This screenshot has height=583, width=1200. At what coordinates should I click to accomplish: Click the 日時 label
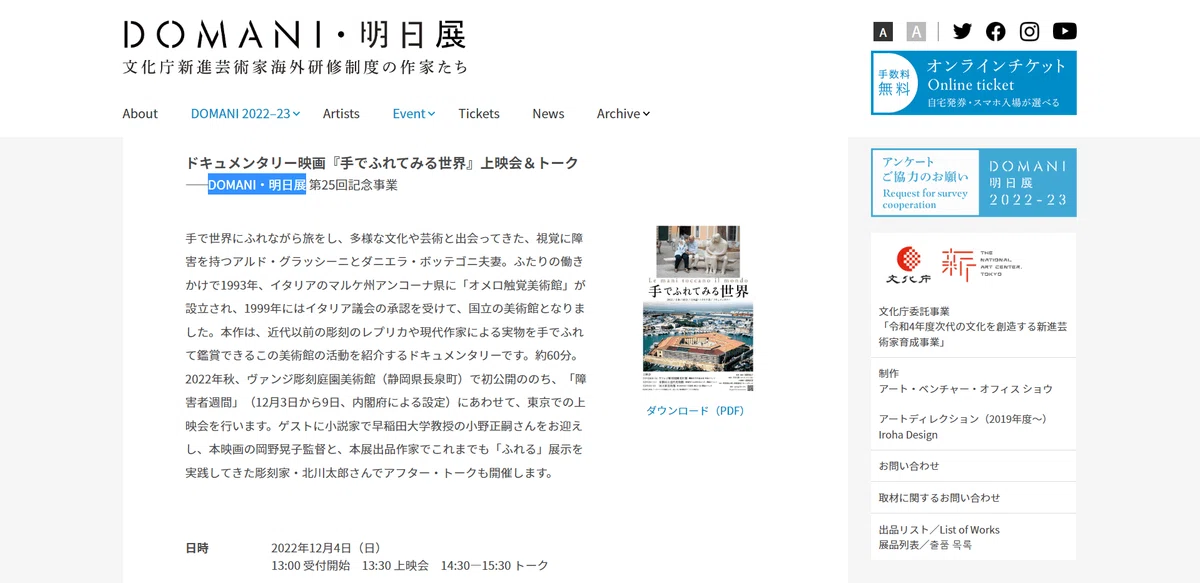(197, 548)
